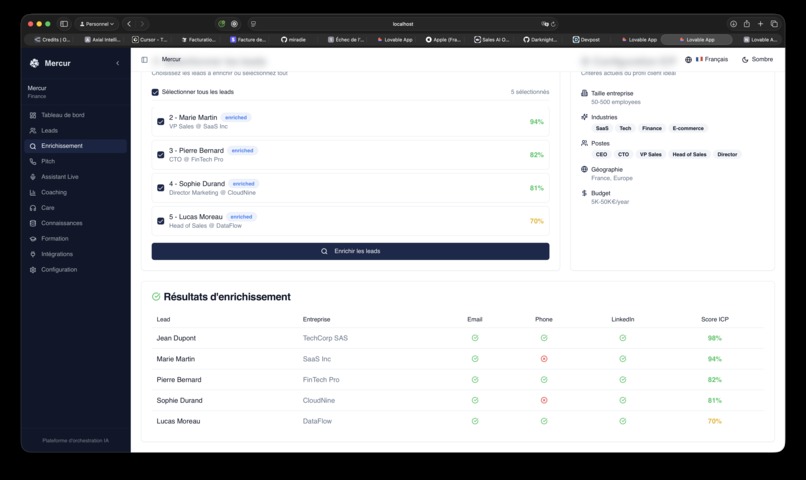Image resolution: width=806 pixels, height=480 pixels.
Task: Click the Tech industry tag
Action: (x=625, y=128)
